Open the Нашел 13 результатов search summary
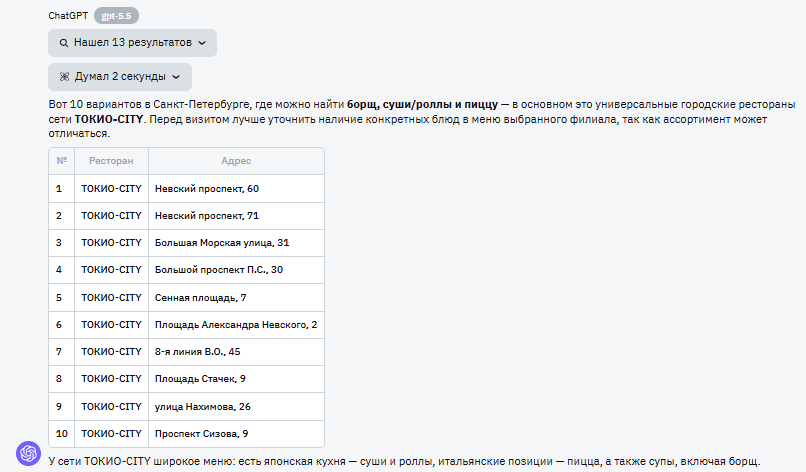 coord(133,43)
